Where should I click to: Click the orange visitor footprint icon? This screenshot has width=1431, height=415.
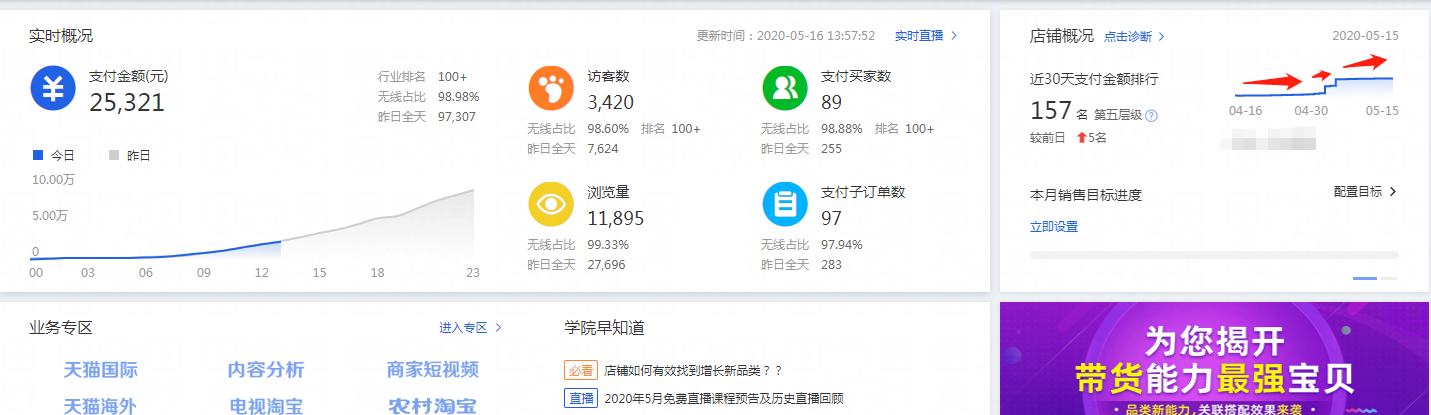pyautogui.click(x=551, y=88)
